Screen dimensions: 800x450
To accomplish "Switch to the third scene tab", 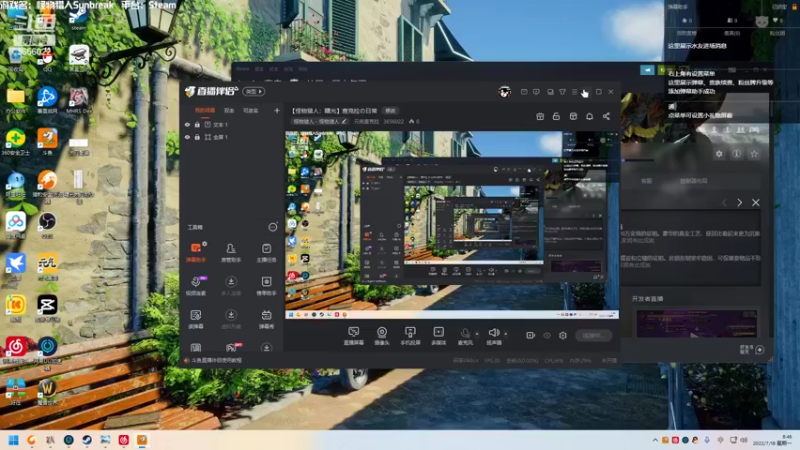I will pyautogui.click(x=251, y=110).
